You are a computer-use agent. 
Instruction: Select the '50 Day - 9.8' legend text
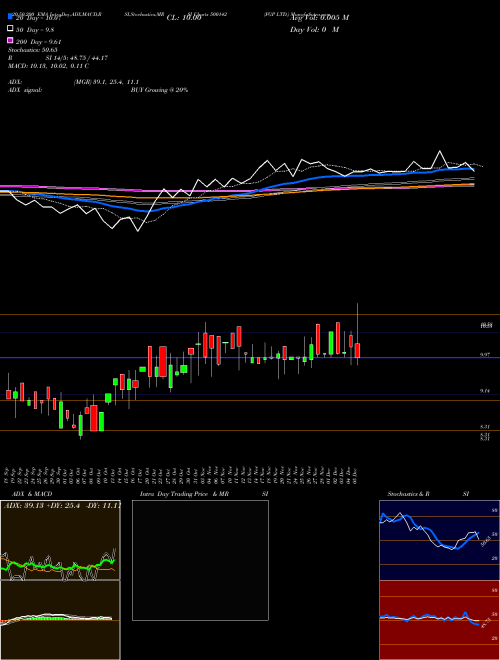click(x=35, y=30)
